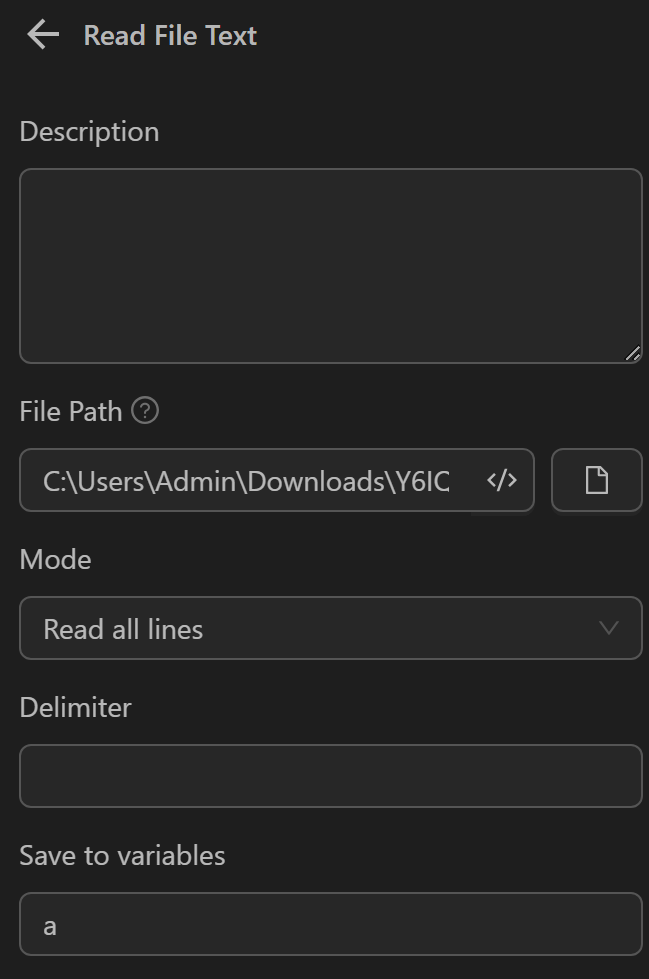The width and height of the screenshot is (649, 979).
Task: Click the C:\Users\Admin\Downloads path text
Action: click(215, 481)
